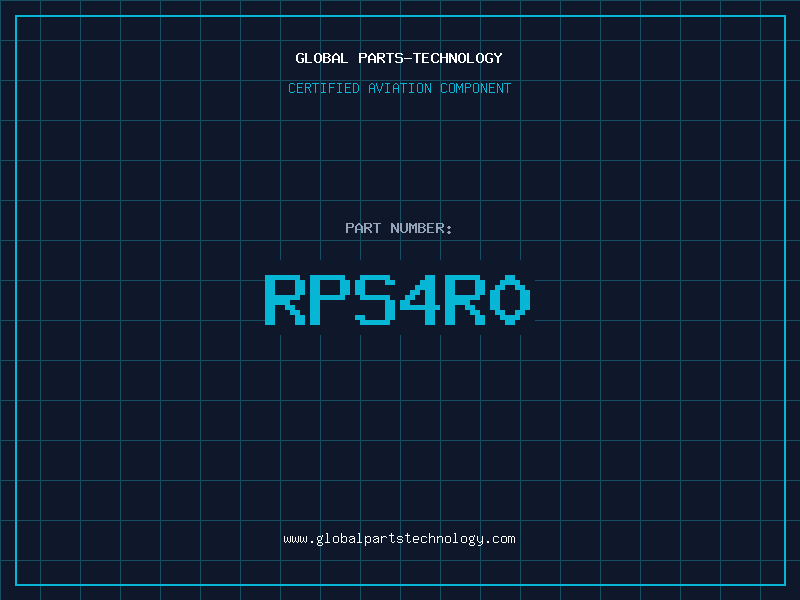800x600 pixels.
Task: Click the www prefix of the URL
Action: click(x=295, y=539)
